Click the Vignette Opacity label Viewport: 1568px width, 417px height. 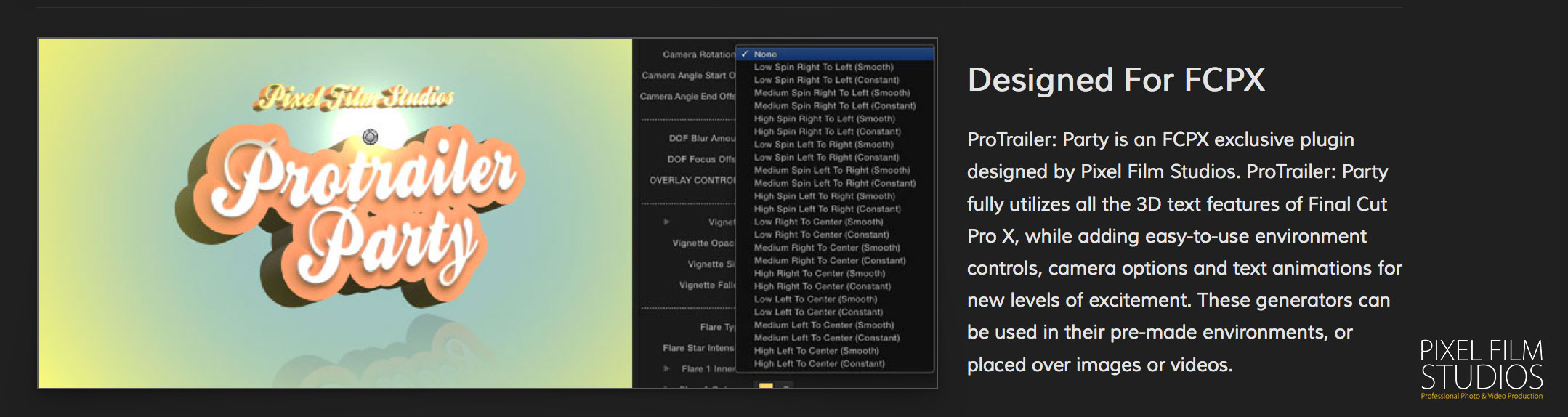pos(703,243)
